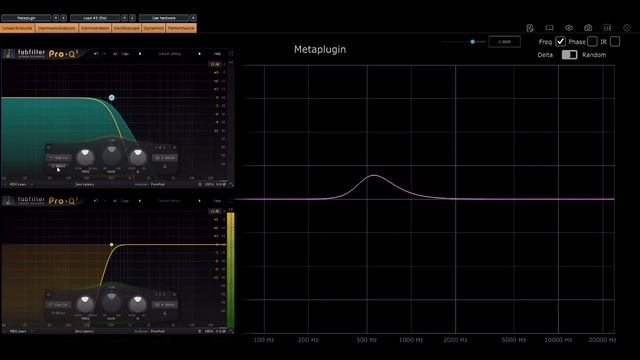Image resolution: width=640 pixels, height=360 pixels.
Task: Click the chart/graph icon in top-right
Action: [607, 28]
